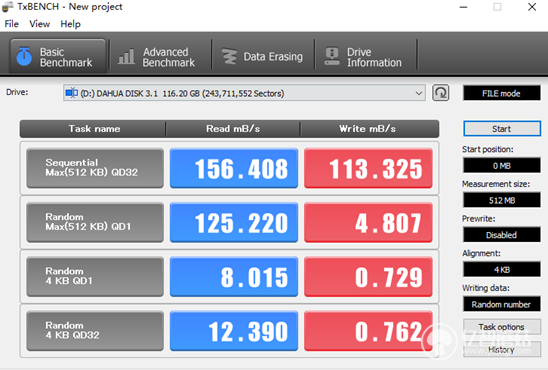Screen dimensions: 548x370
Task: Click 4 KB QD32 write result 0.762
Action: [x=368, y=331]
